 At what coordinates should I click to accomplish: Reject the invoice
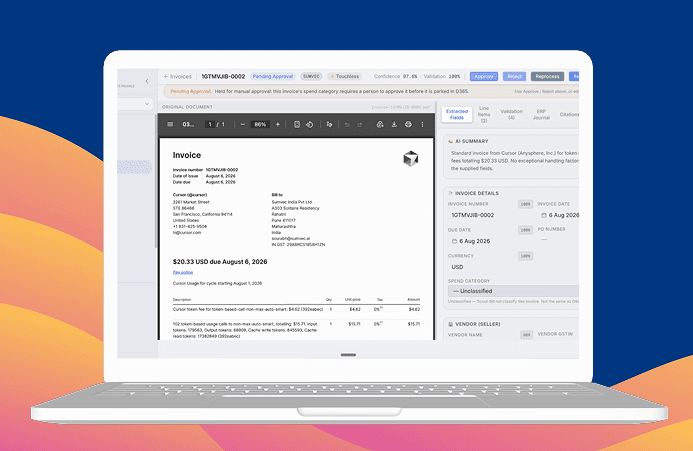[x=514, y=76]
